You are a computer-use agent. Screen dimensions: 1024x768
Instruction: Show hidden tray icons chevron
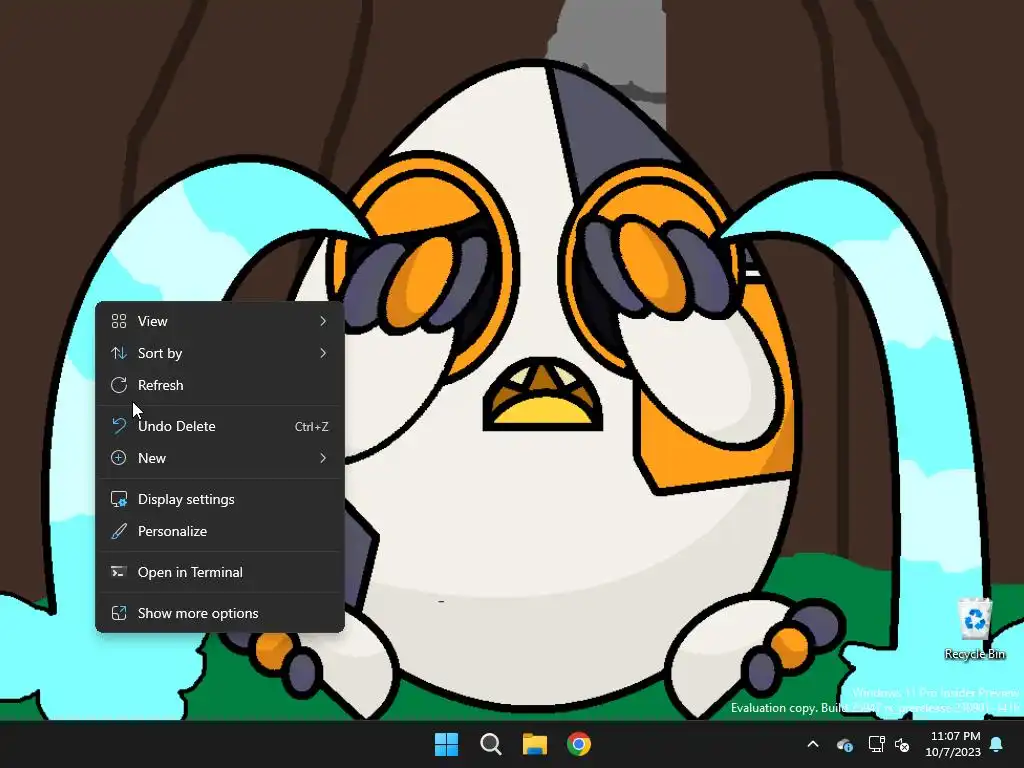[x=813, y=744]
